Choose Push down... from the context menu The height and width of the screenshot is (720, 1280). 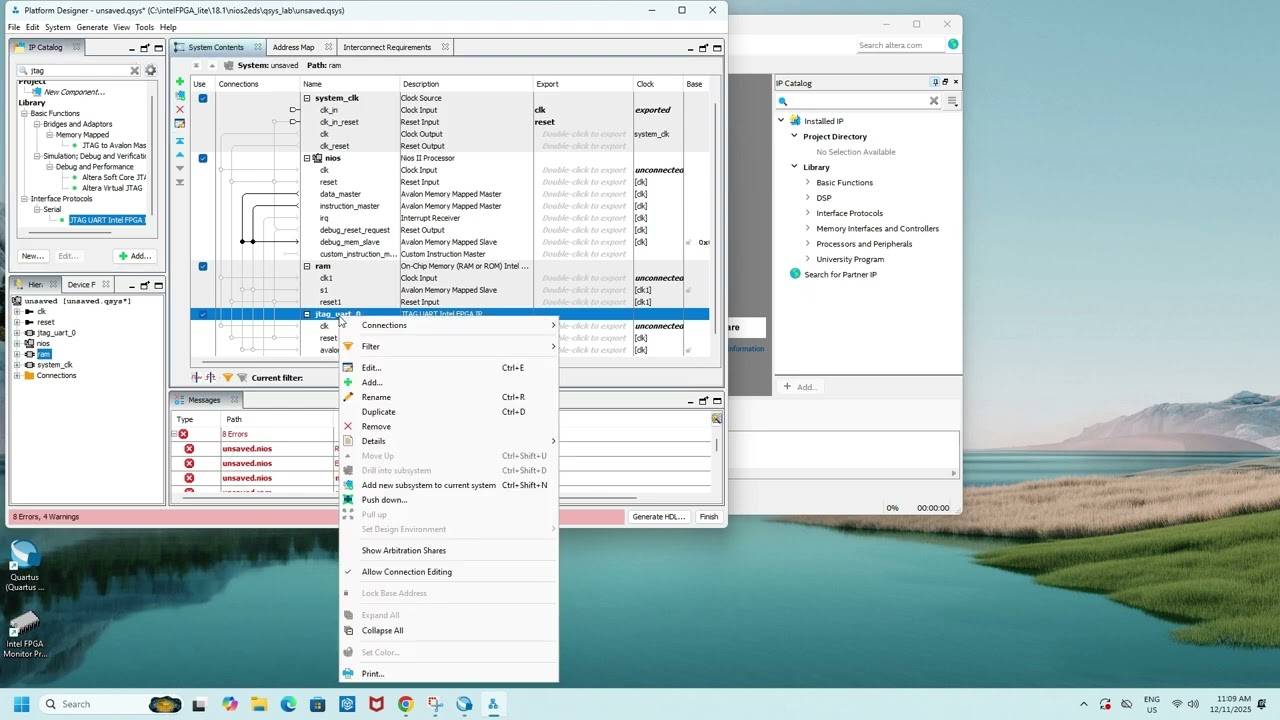pyautogui.click(x=449, y=500)
